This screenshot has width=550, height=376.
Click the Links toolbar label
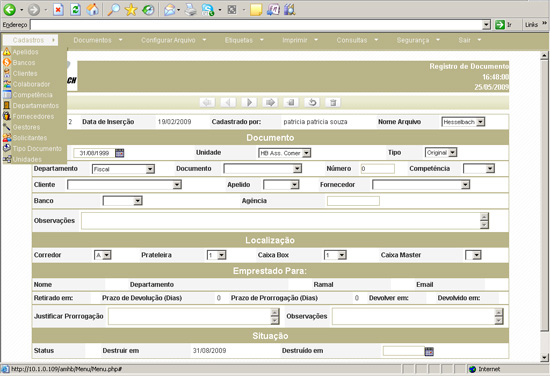coord(531,25)
